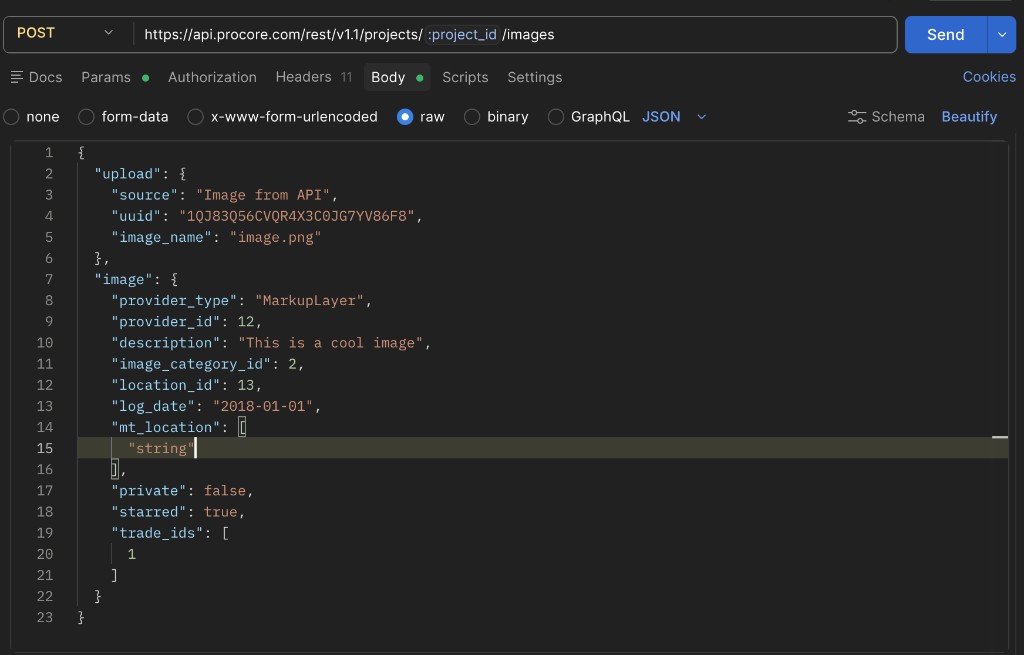Switch to the Authorization tab
This screenshot has height=655, width=1024.
point(212,77)
